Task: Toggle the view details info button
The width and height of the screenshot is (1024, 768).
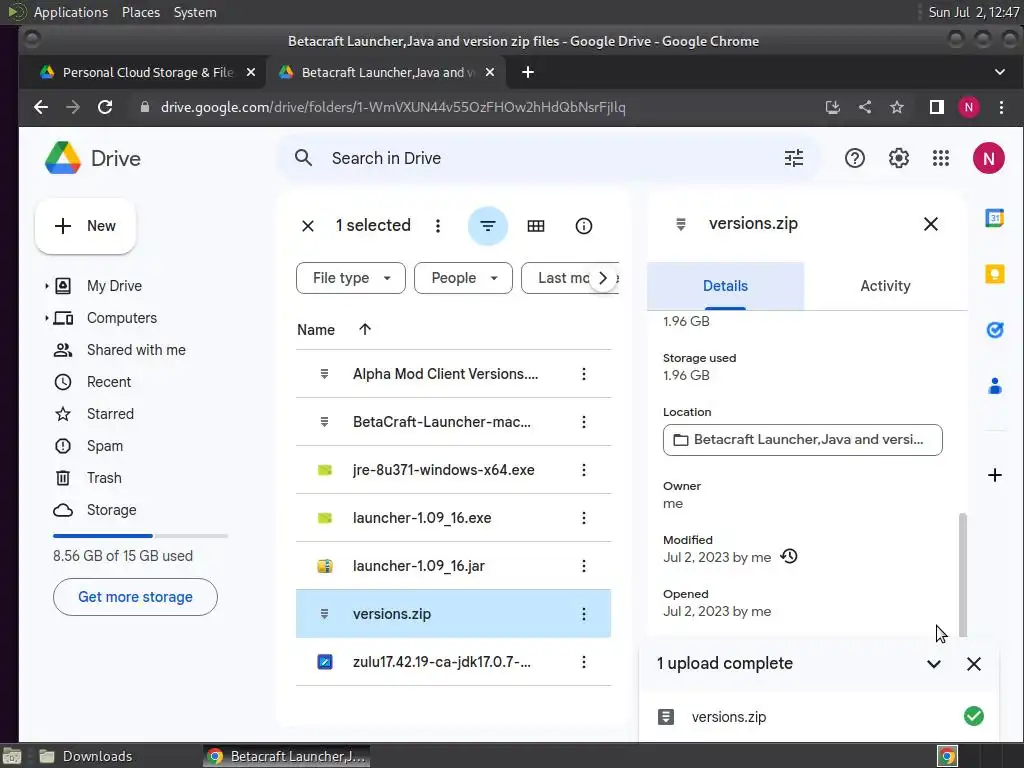Action: pyautogui.click(x=583, y=226)
